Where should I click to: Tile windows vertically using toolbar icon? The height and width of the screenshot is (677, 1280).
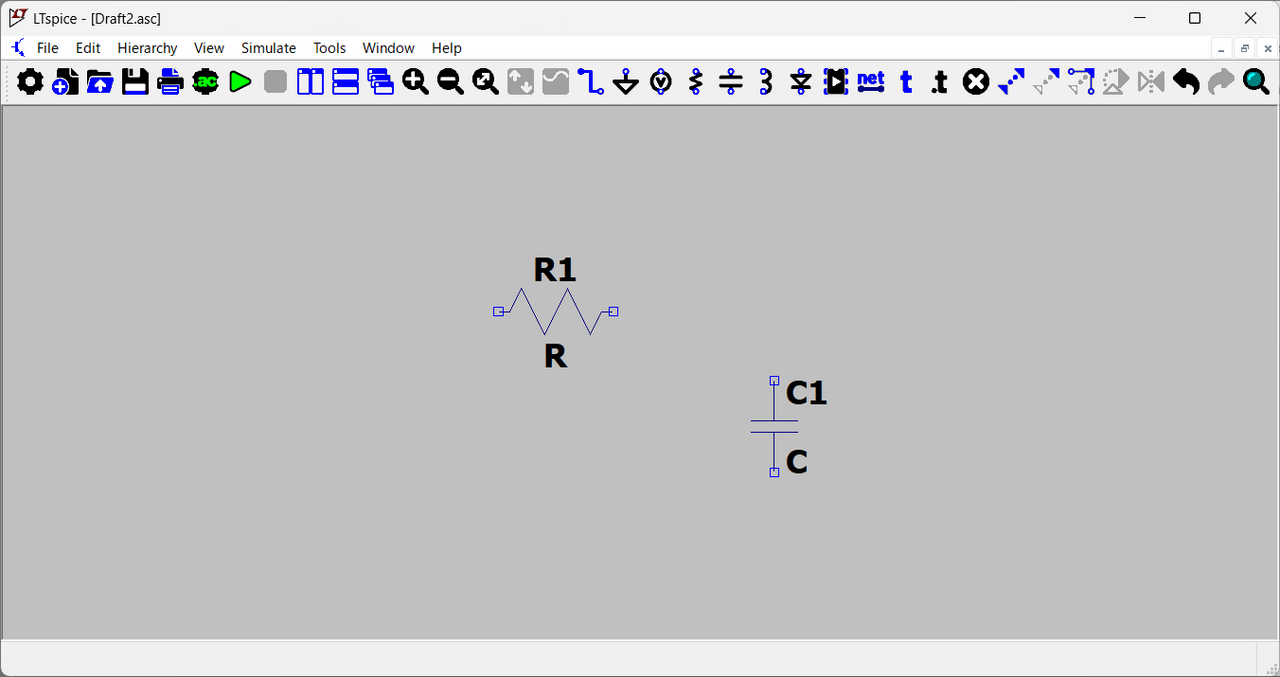(310, 82)
